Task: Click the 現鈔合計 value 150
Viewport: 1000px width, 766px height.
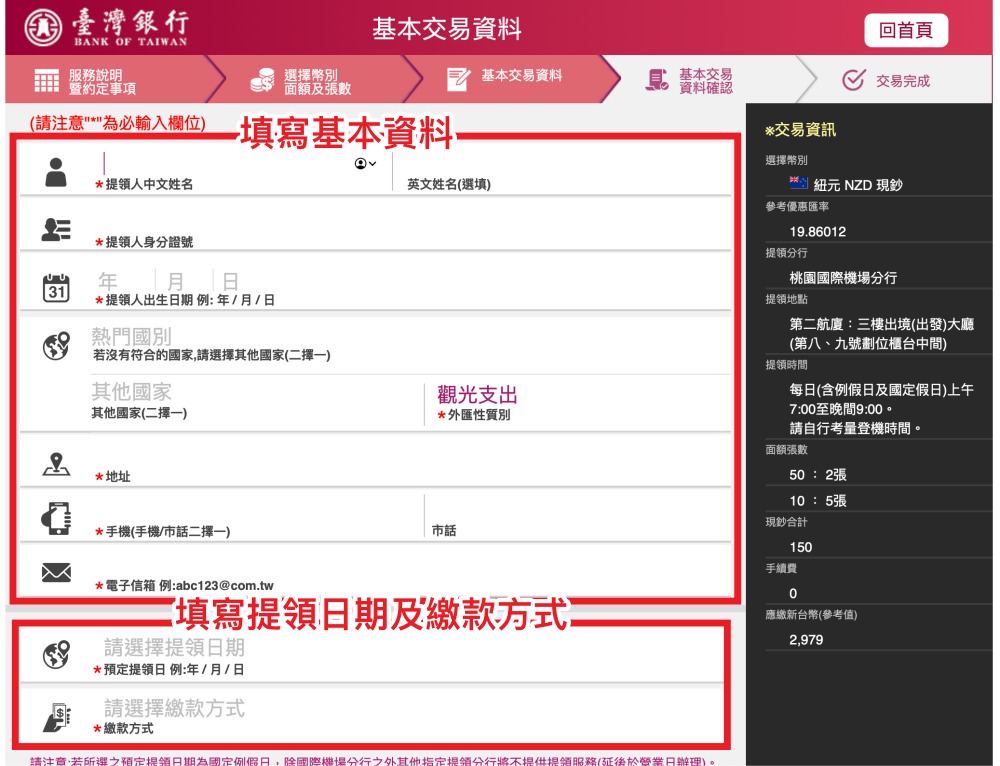Action: 801,547
